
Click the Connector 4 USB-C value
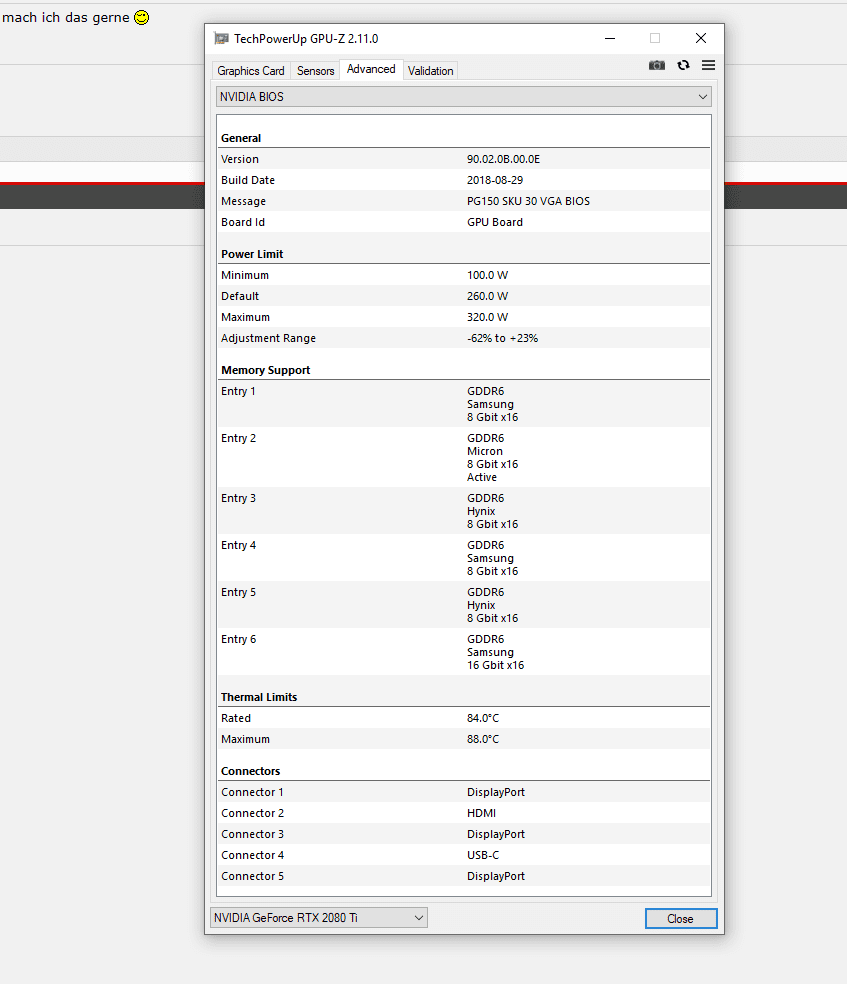pyautogui.click(x=483, y=855)
